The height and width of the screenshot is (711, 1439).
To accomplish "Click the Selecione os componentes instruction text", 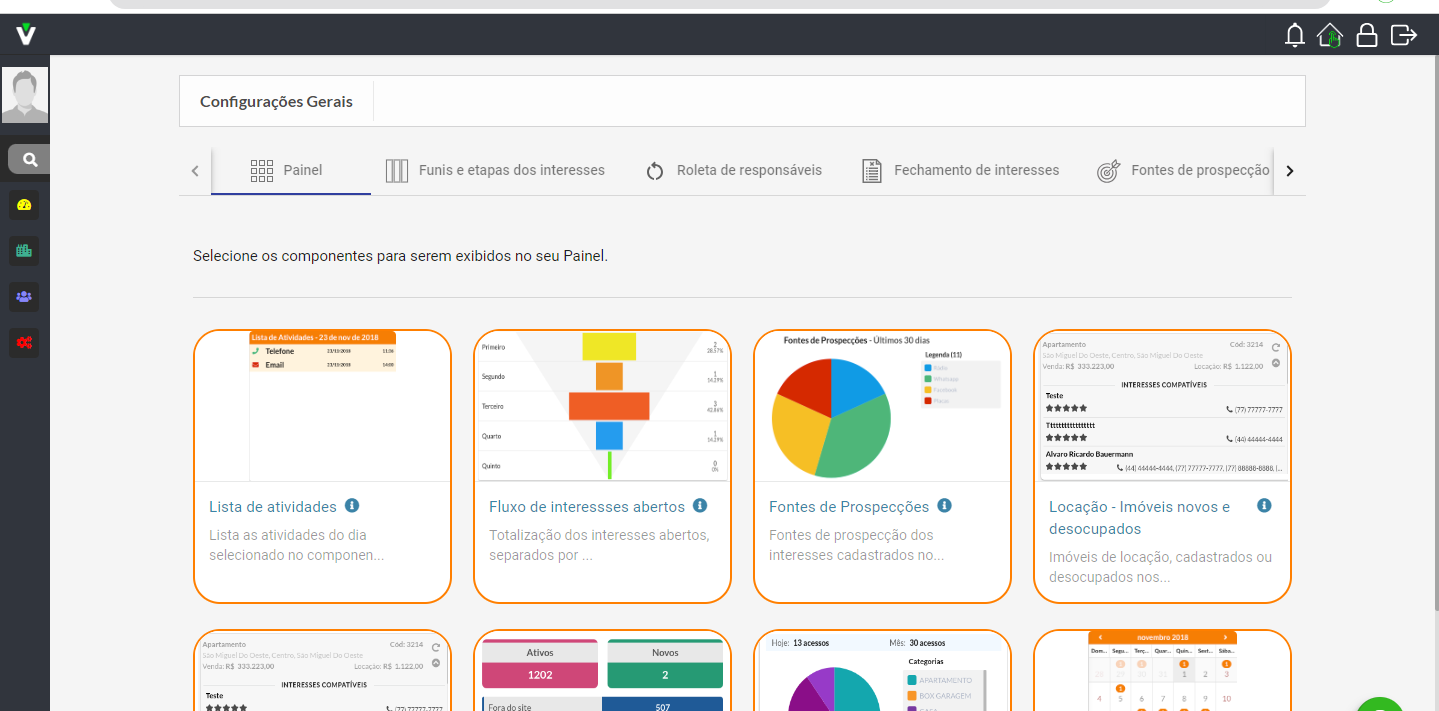I will pyautogui.click(x=400, y=256).
